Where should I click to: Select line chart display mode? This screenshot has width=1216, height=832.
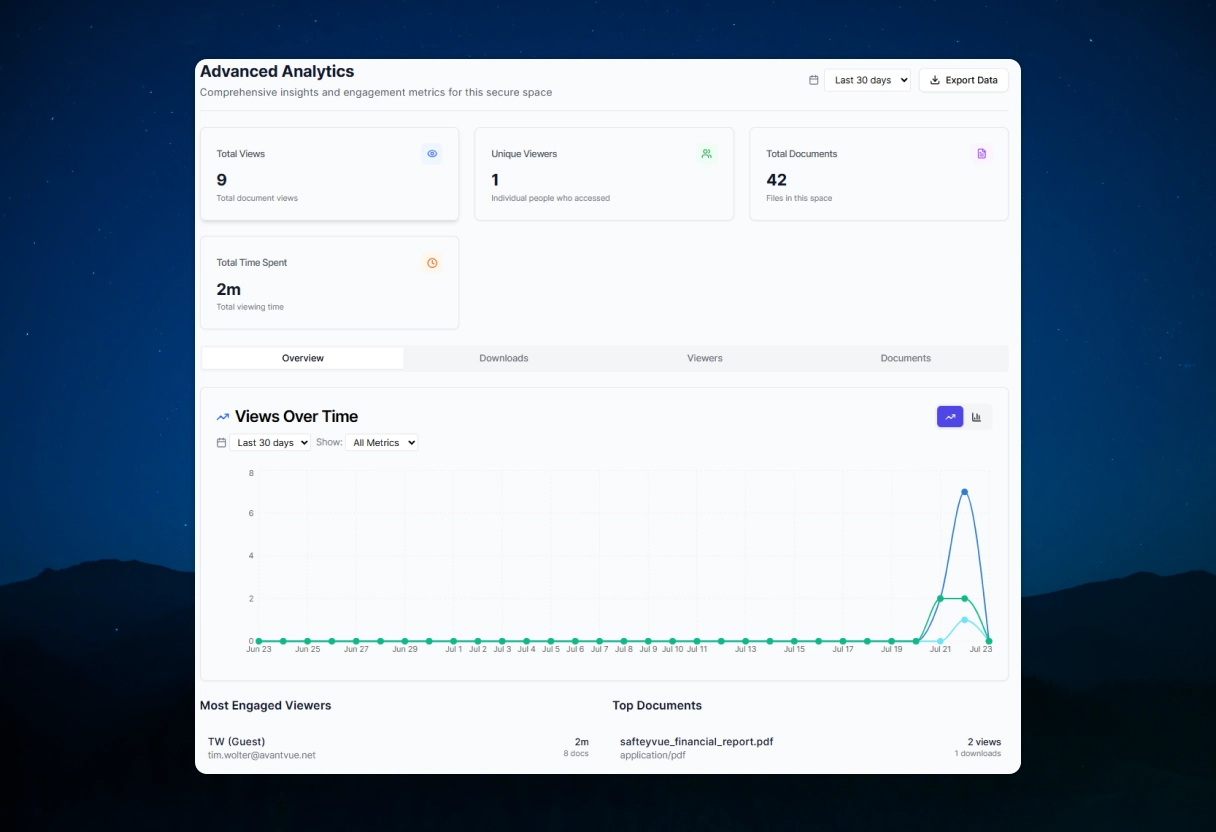click(949, 416)
